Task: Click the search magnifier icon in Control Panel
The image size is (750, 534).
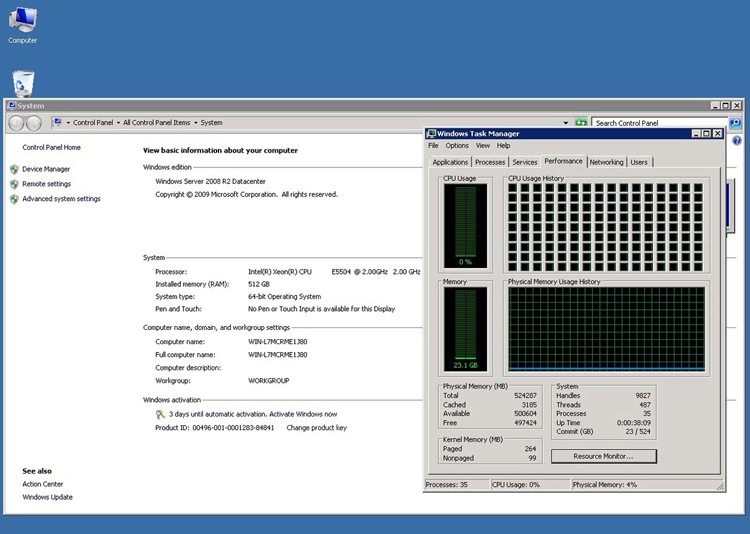Action: 735,123
